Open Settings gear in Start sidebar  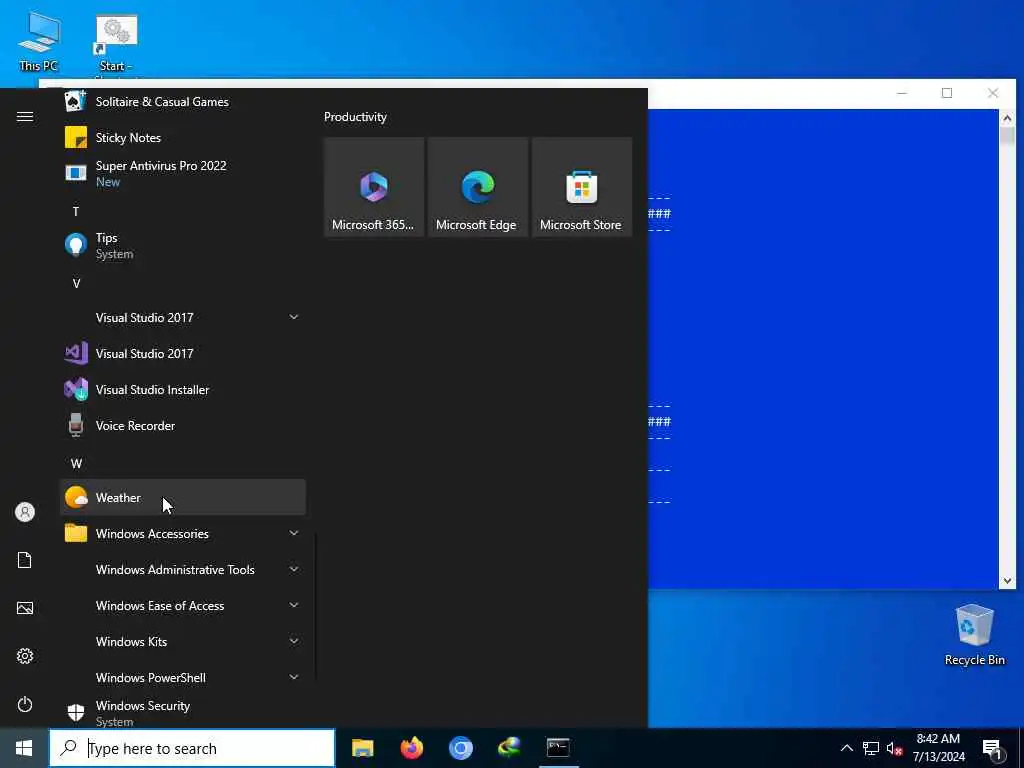(x=25, y=656)
